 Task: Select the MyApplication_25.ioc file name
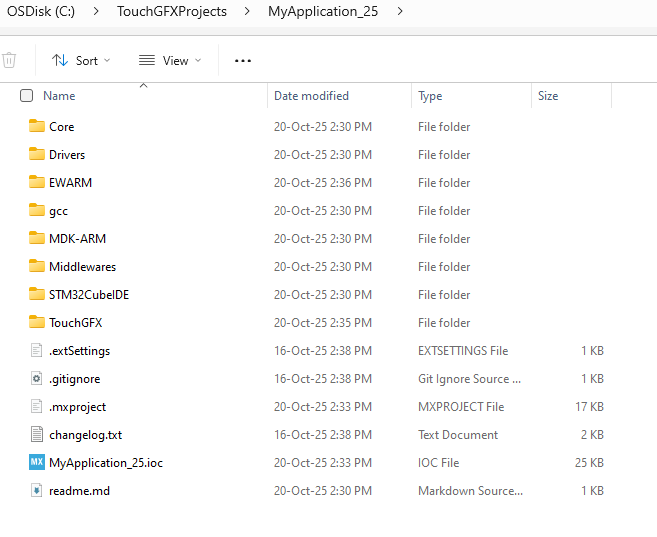(106, 463)
